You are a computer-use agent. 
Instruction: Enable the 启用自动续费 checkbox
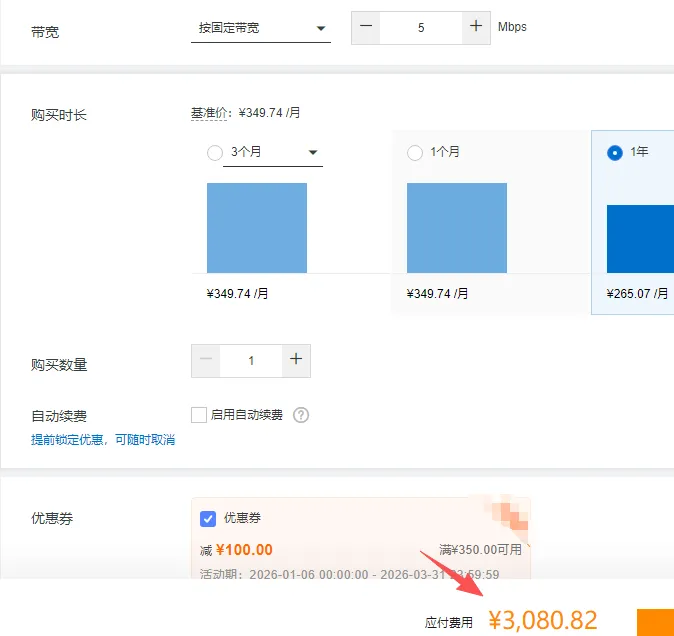pyautogui.click(x=199, y=415)
